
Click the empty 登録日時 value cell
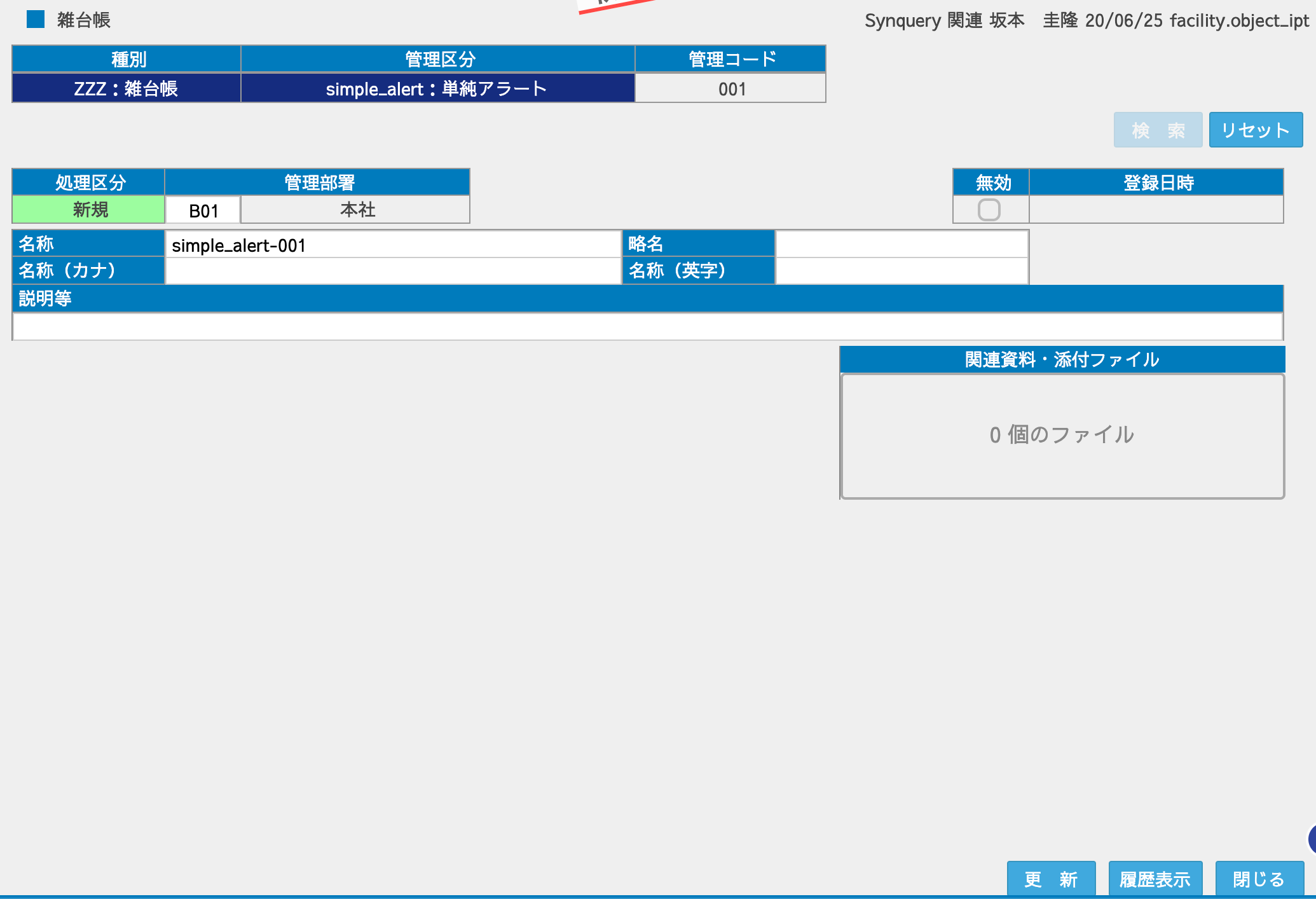(1156, 210)
